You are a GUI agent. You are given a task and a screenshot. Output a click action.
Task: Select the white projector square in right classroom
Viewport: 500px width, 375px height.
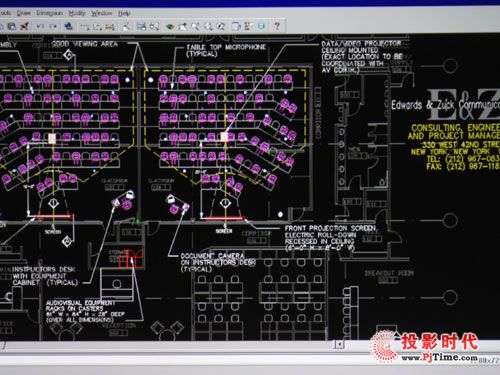tap(224, 137)
